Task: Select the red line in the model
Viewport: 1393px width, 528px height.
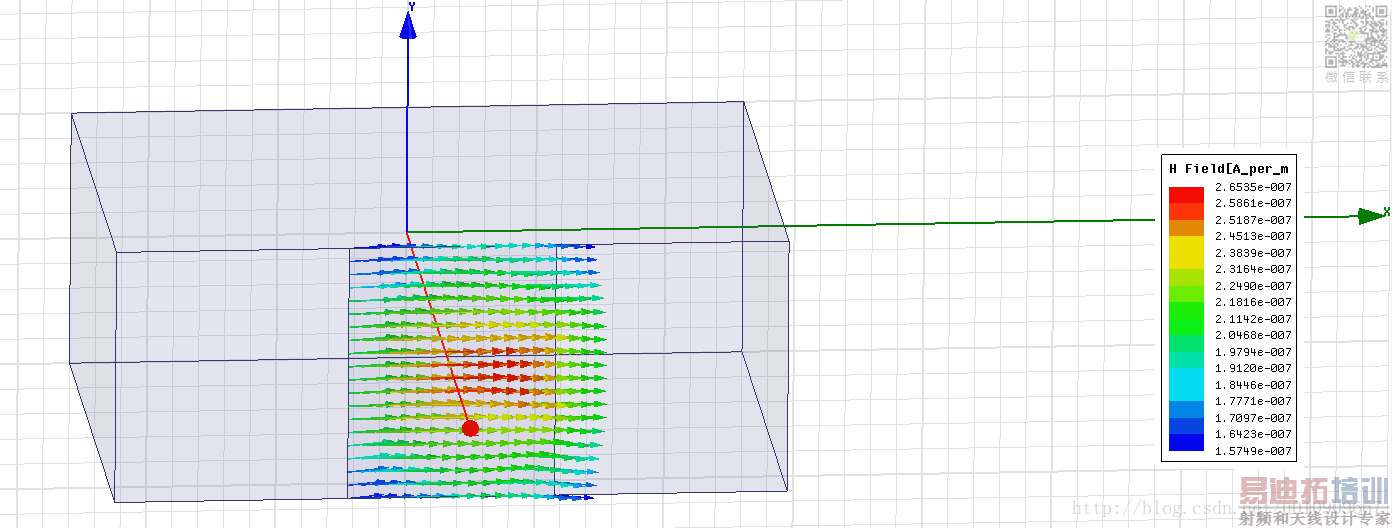Action: click(x=437, y=328)
